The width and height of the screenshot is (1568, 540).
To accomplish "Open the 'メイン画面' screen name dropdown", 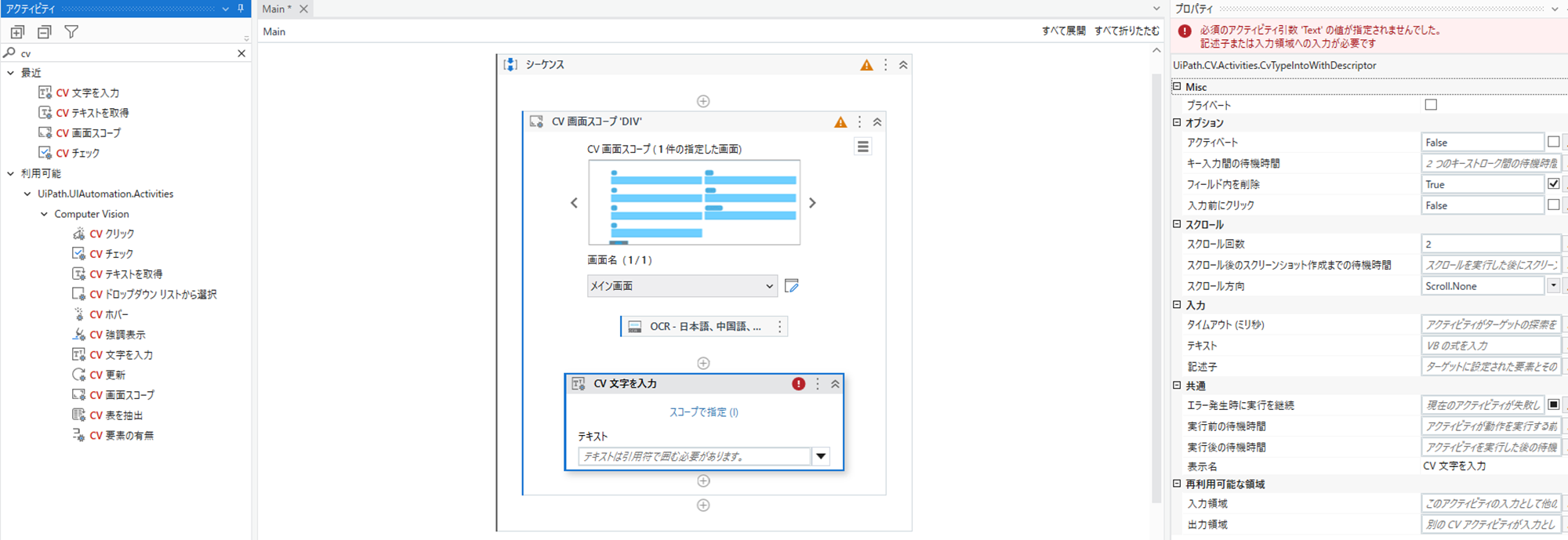I will pos(682,286).
